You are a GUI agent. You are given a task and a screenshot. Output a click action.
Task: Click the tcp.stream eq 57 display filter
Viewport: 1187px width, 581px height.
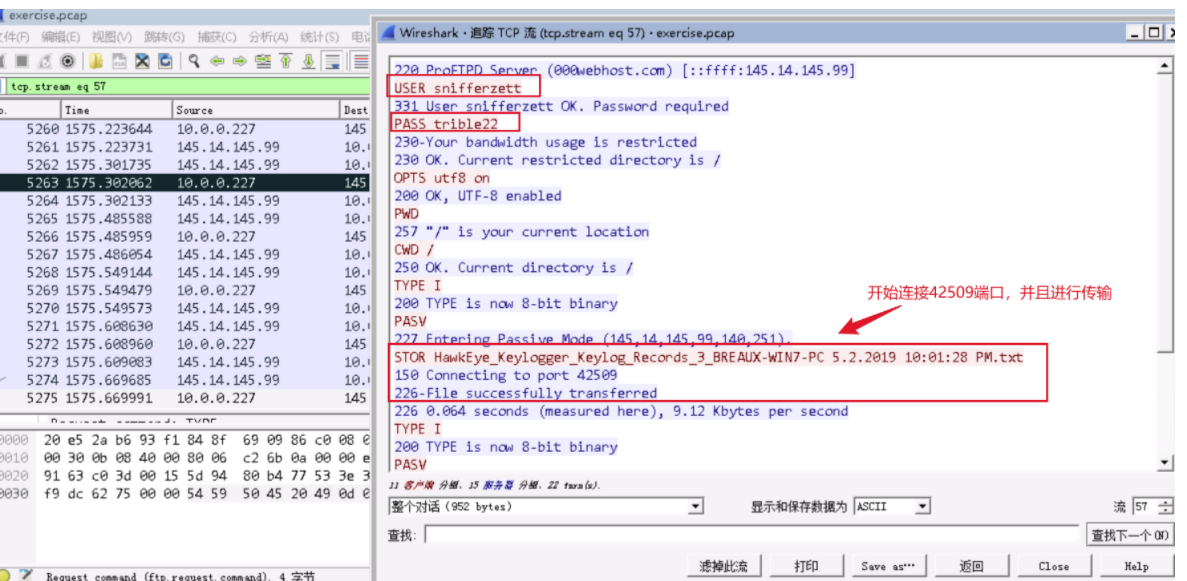click(187, 86)
